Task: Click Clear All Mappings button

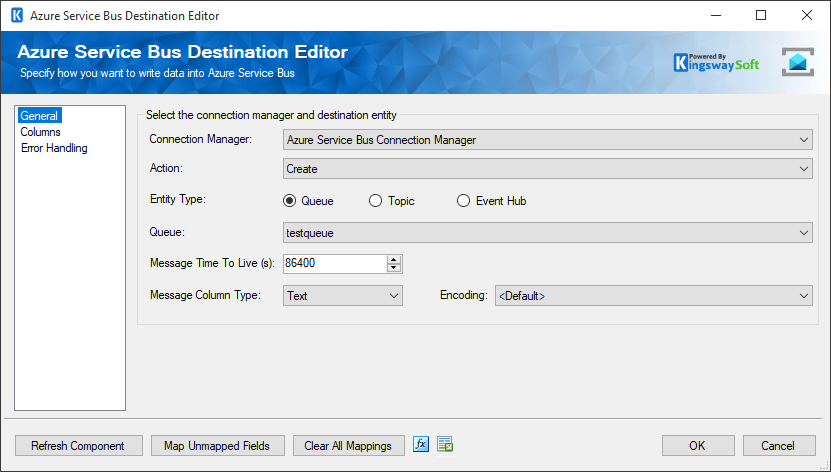Action: click(348, 446)
